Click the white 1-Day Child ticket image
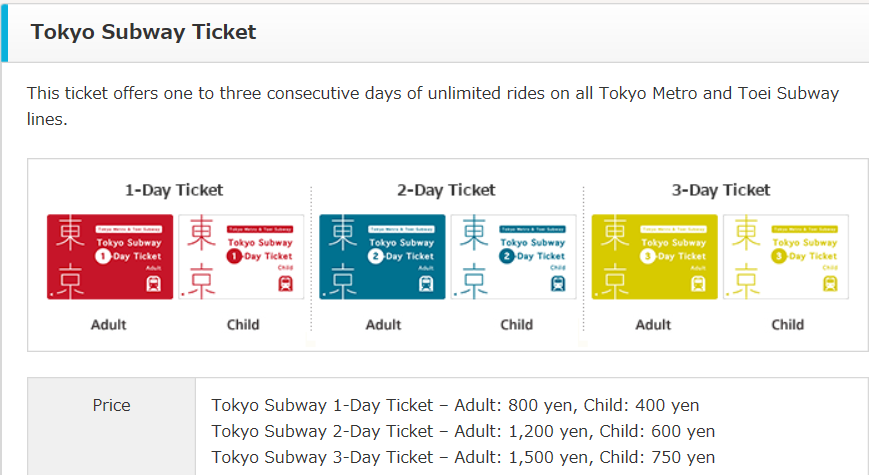Image resolution: width=869 pixels, height=475 pixels. coord(241,257)
